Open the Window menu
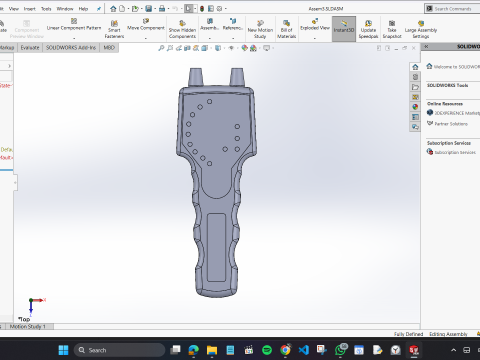The width and height of the screenshot is (480, 360). [65, 9]
